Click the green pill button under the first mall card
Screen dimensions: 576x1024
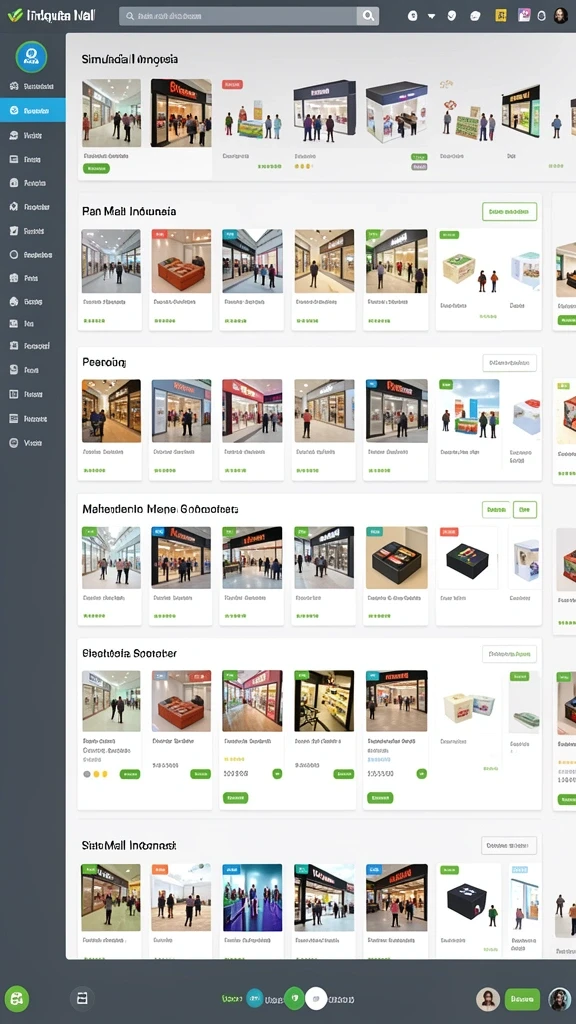point(97,168)
